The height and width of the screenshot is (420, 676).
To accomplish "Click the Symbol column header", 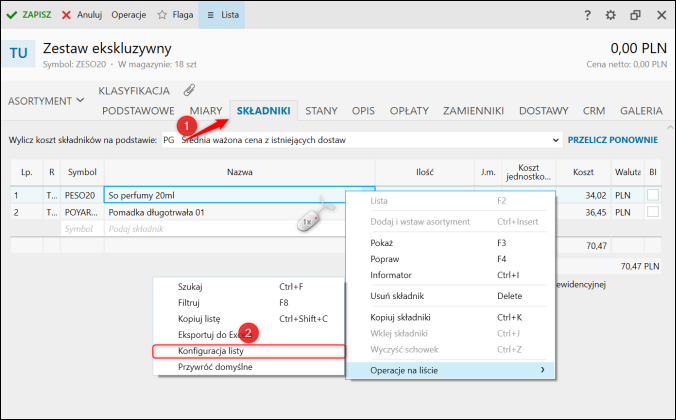I will pyautogui.click(x=82, y=172).
